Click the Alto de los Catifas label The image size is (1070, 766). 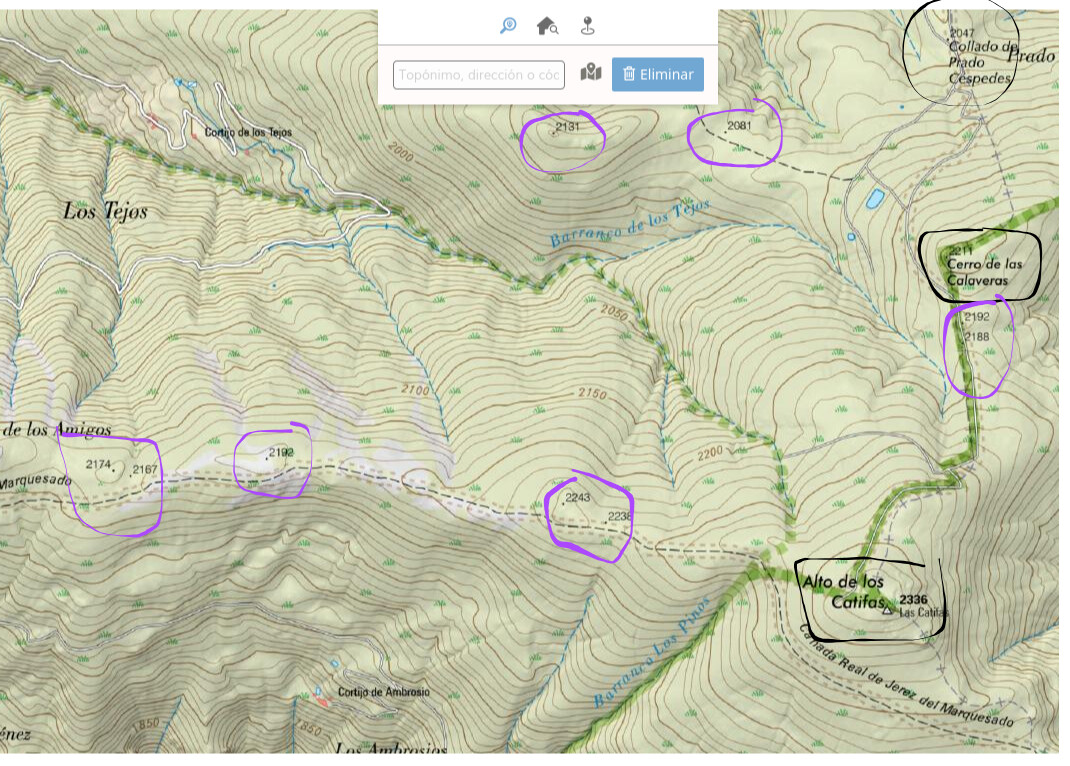[844, 591]
